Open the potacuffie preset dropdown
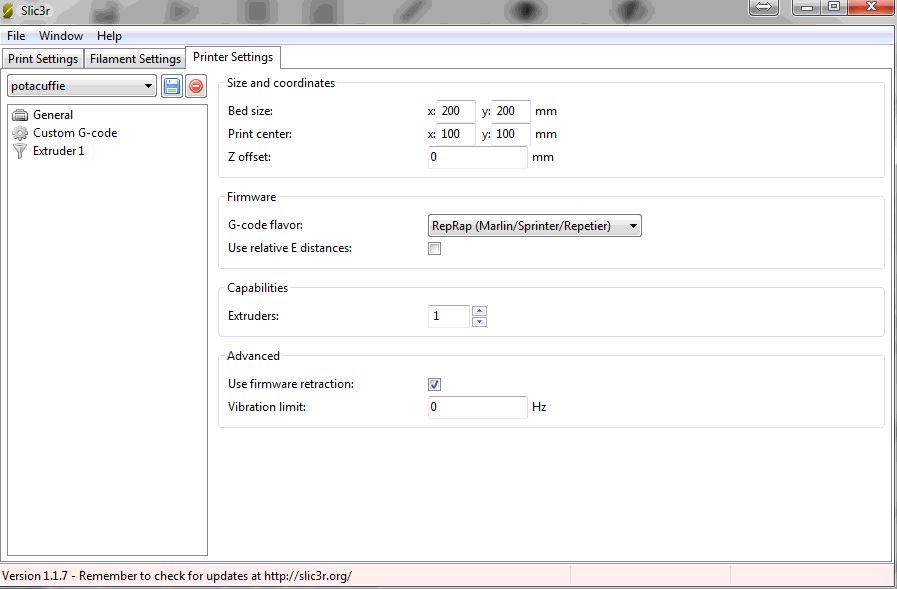 click(x=82, y=86)
